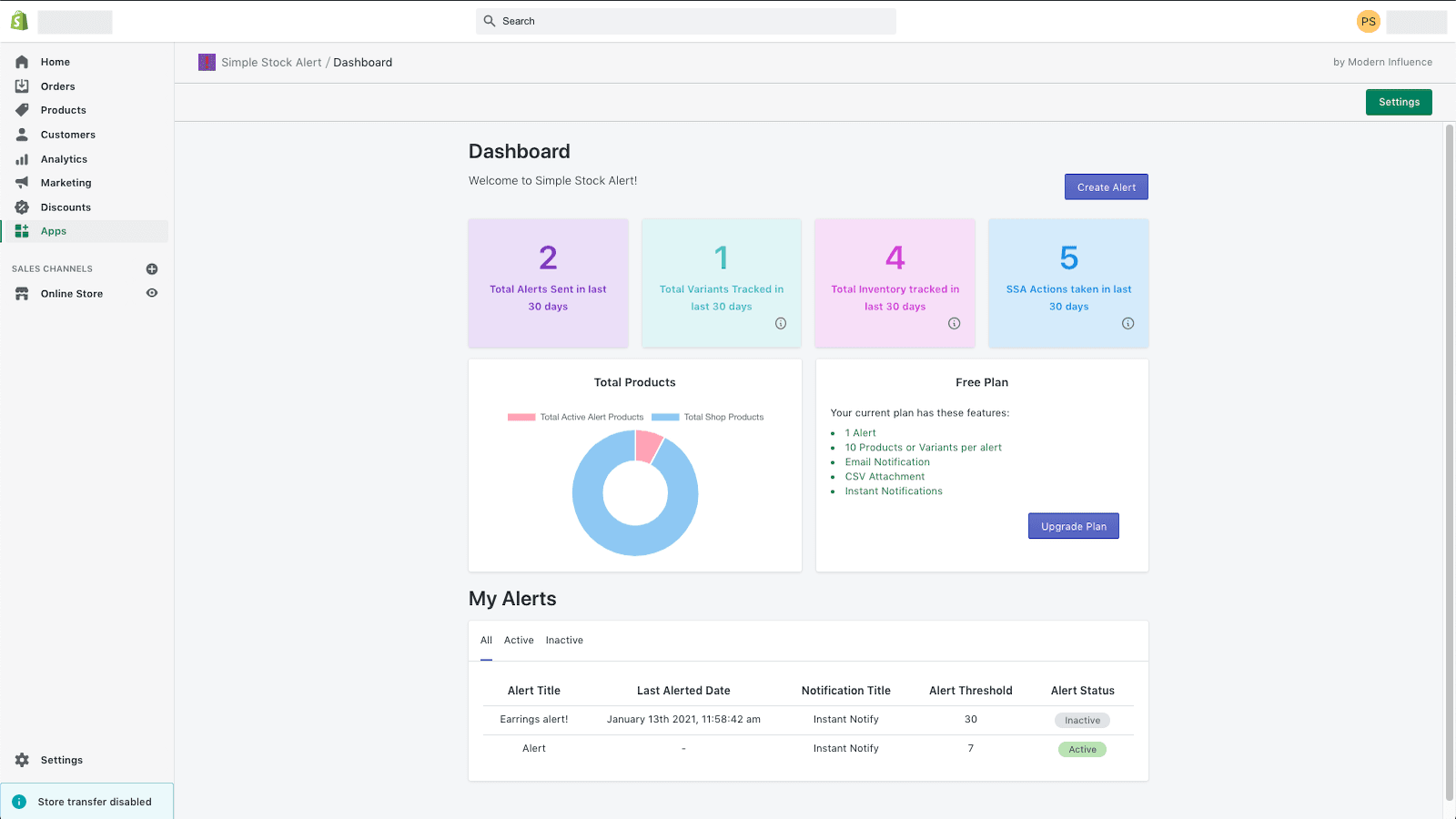
Task: Click the info icon on SSA Actions card
Action: click(x=1127, y=323)
